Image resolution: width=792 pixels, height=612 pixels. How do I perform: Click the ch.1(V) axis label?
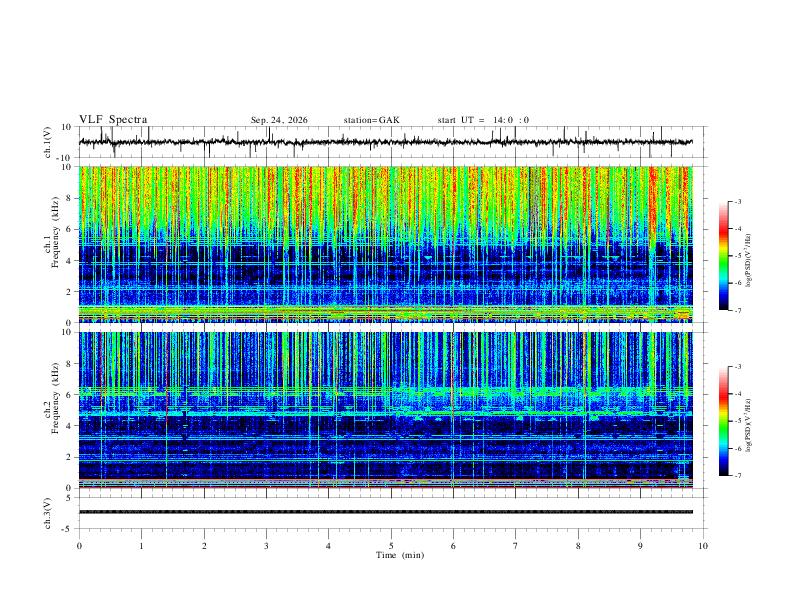coord(48,142)
